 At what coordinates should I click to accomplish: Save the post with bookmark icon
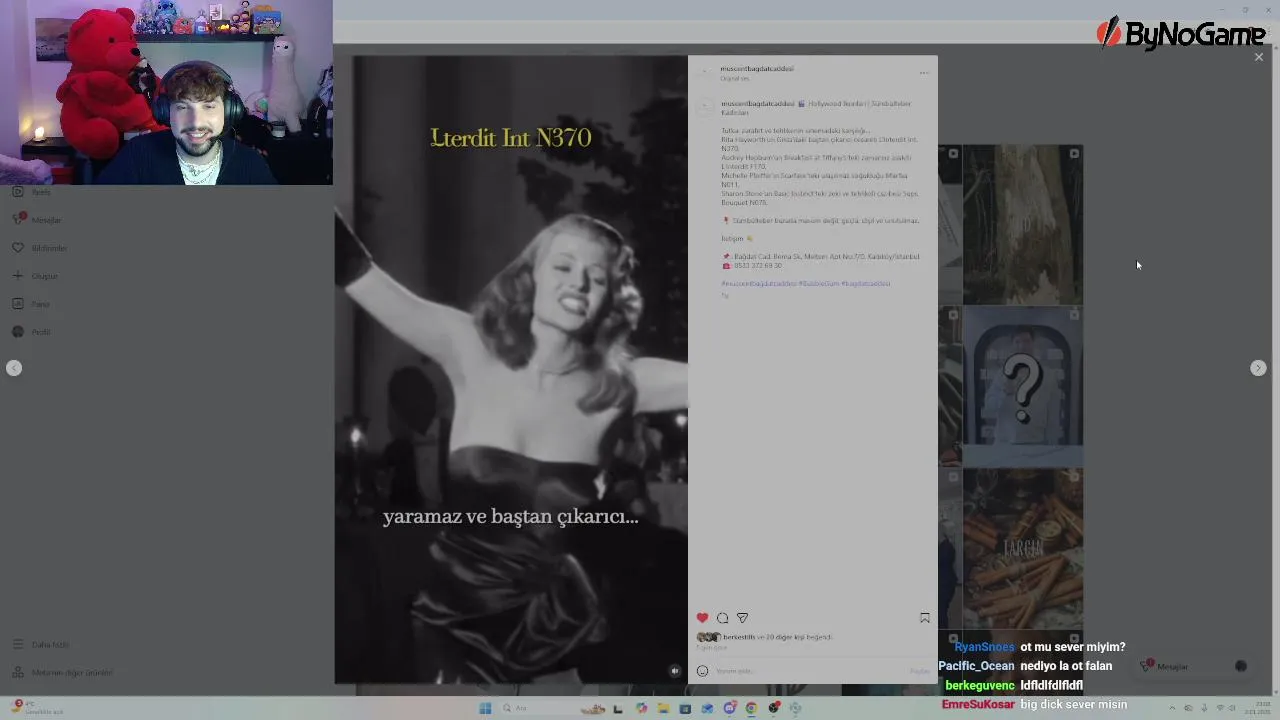pyautogui.click(x=924, y=618)
